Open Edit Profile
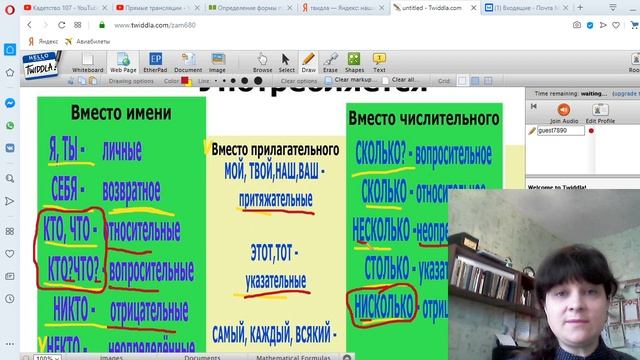Image resolution: width=640 pixels, height=360 pixels. (600, 113)
